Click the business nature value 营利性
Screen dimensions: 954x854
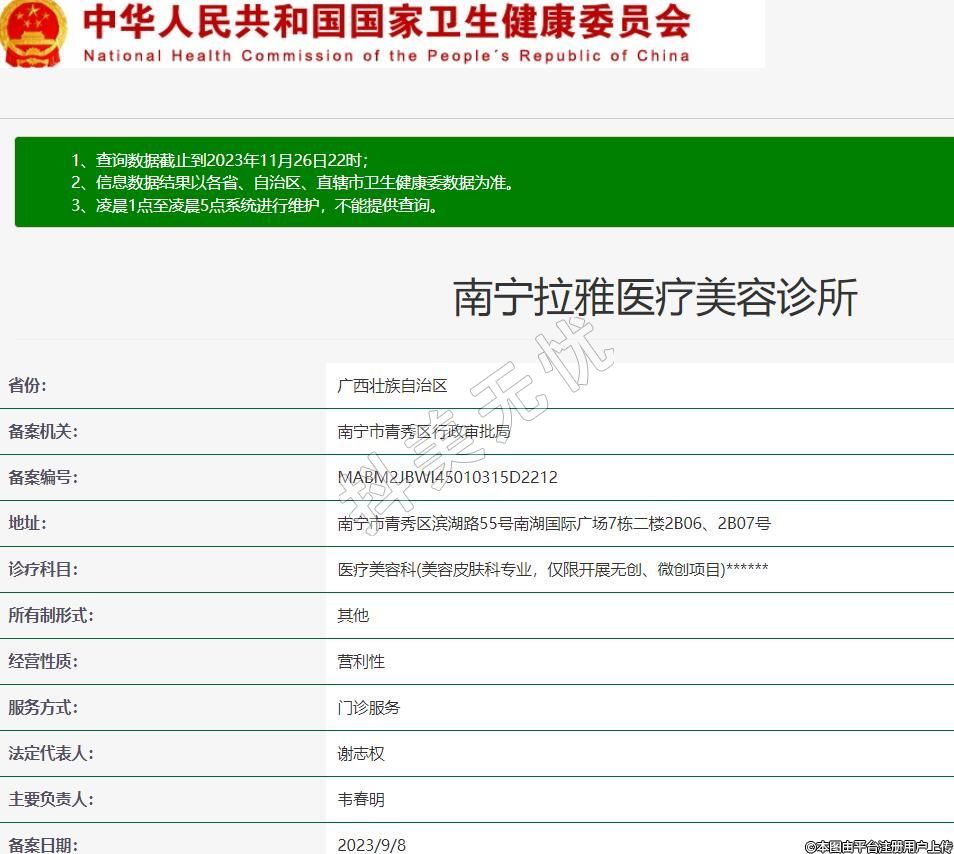point(361,662)
